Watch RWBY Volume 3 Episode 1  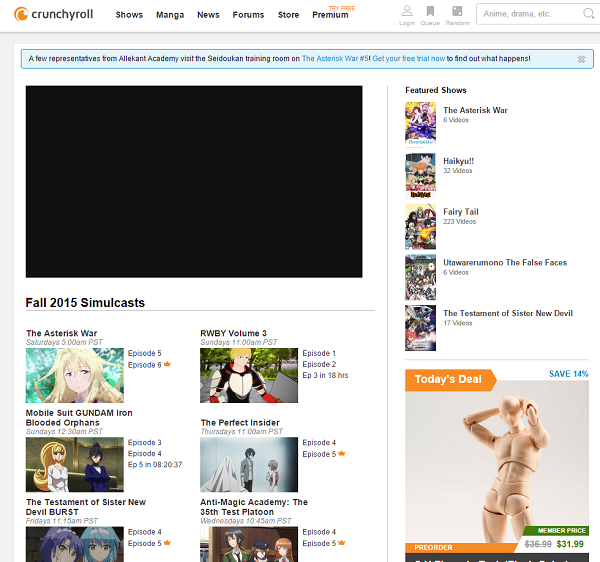coord(319,353)
